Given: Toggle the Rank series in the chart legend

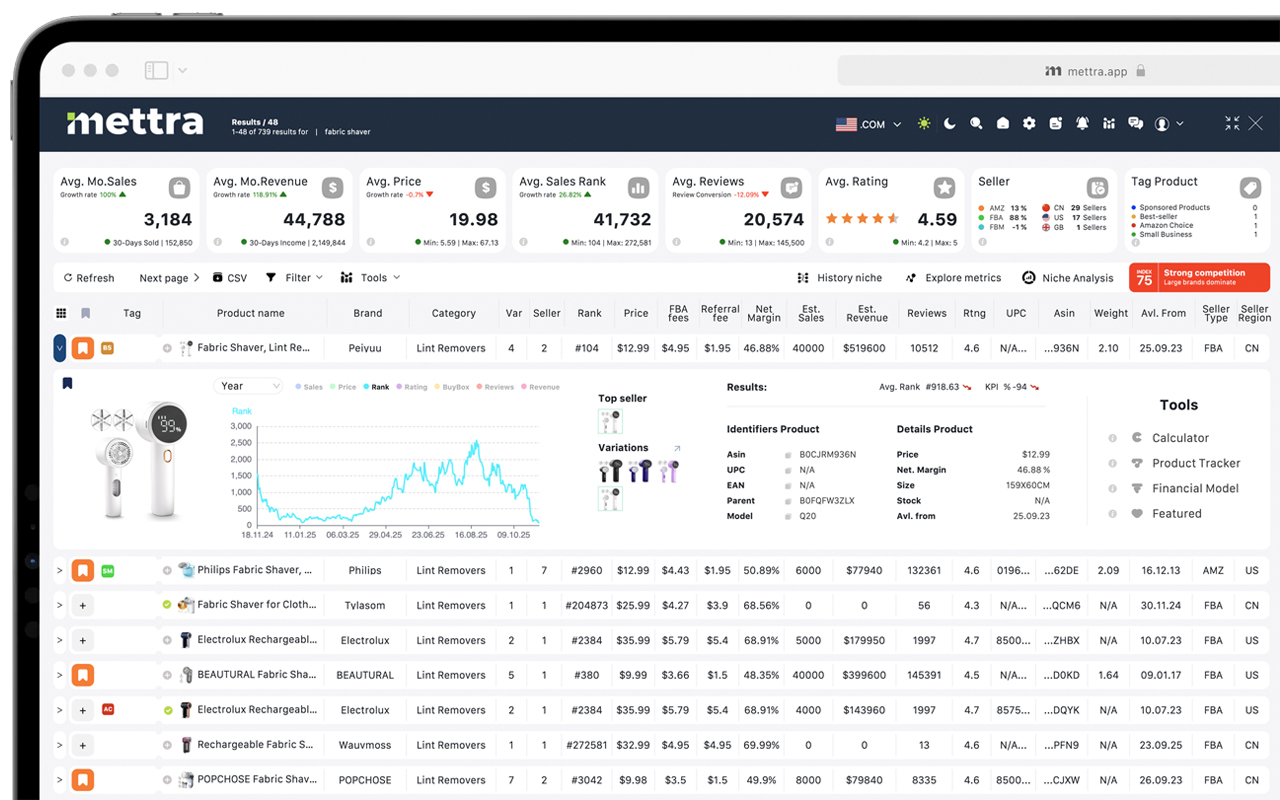Looking at the screenshot, I should click(376, 387).
